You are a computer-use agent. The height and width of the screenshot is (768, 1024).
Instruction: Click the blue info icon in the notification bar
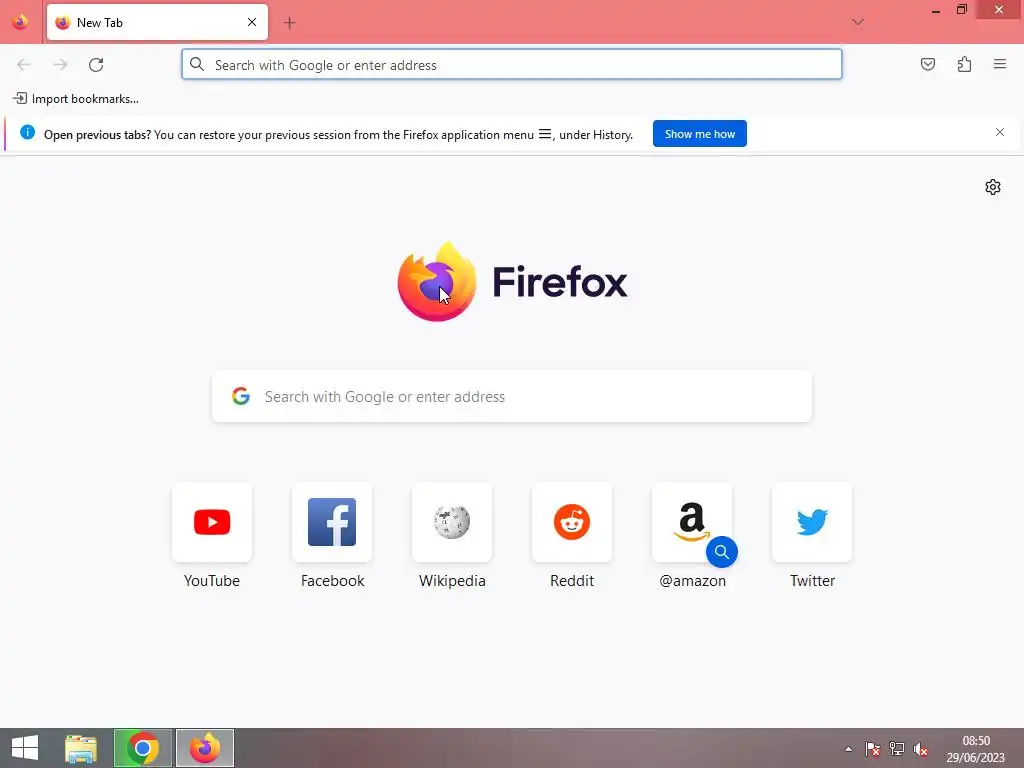[x=27, y=133]
